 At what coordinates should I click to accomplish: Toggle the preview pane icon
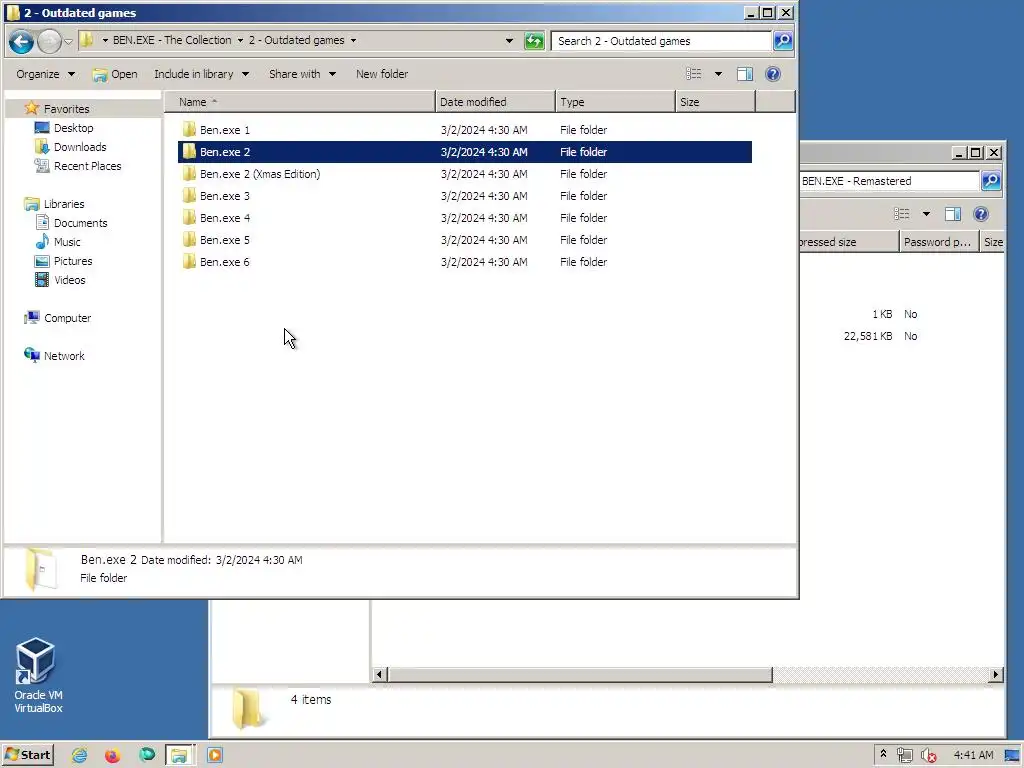[x=745, y=74]
